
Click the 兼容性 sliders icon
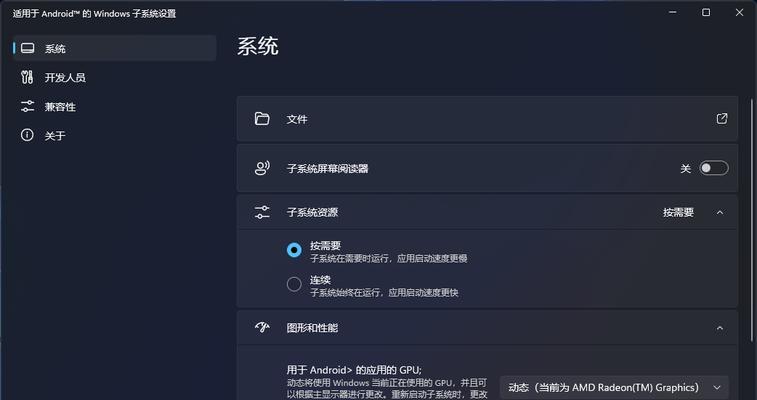pyautogui.click(x=27, y=106)
